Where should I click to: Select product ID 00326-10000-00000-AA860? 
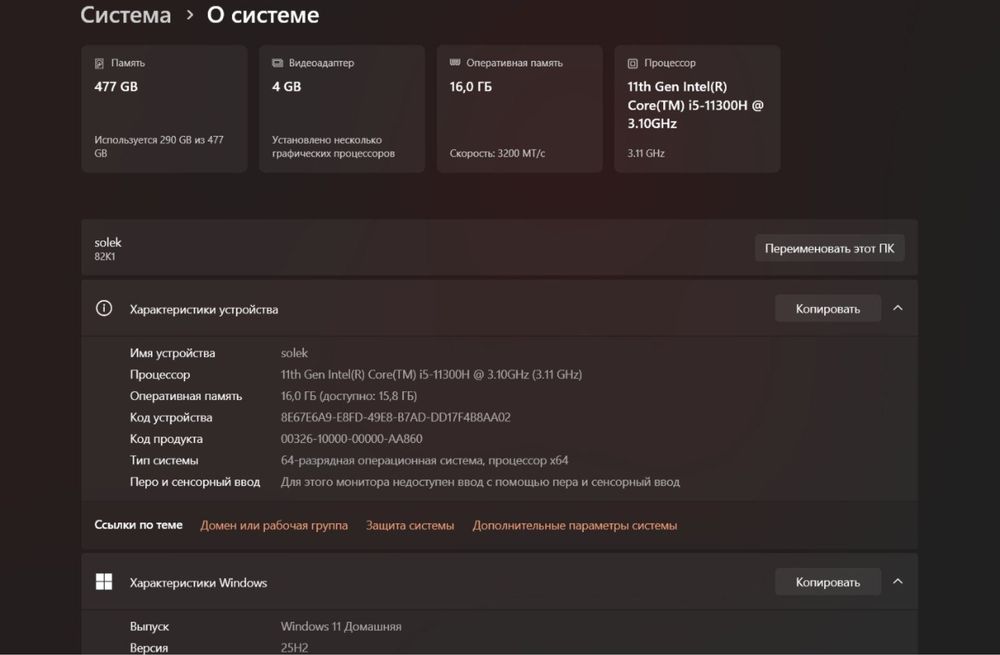pyautogui.click(x=351, y=439)
